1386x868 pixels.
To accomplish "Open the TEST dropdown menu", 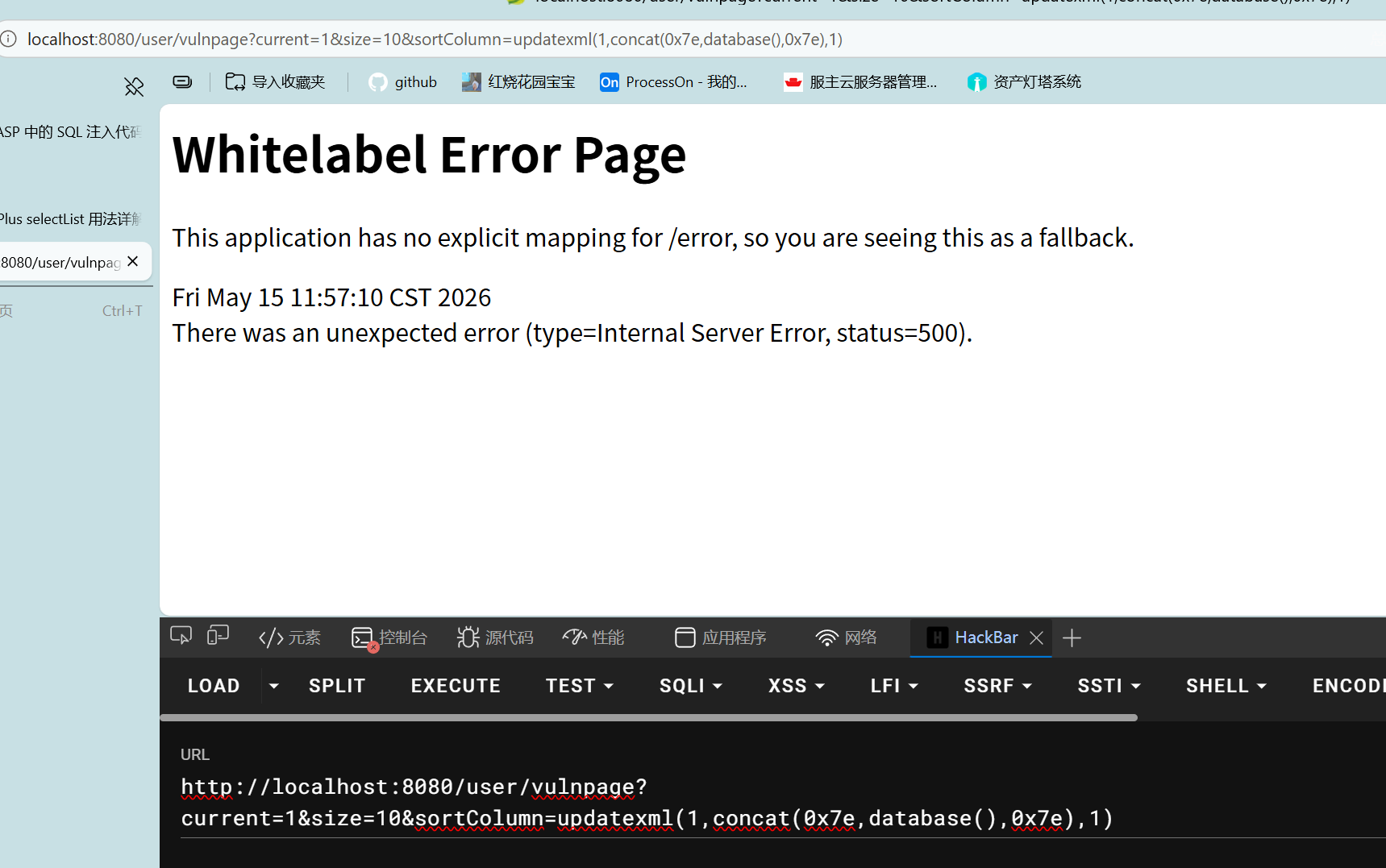I will (580, 686).
